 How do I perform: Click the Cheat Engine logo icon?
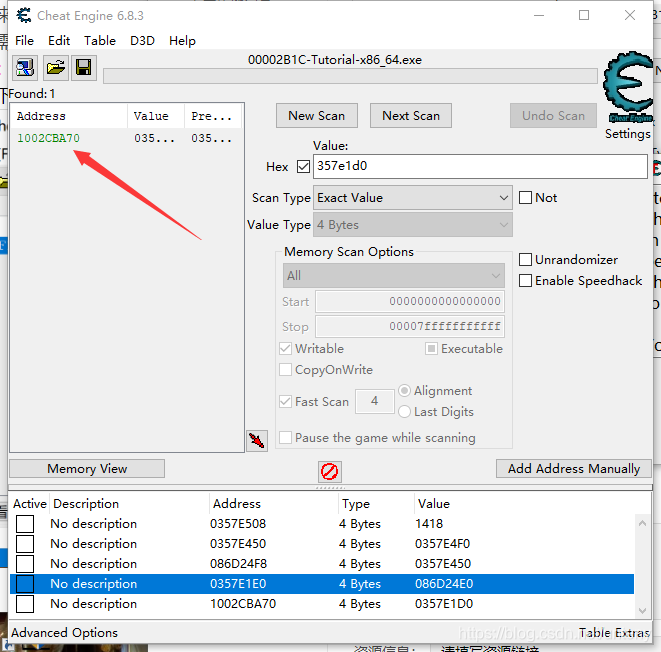(628, 86)
